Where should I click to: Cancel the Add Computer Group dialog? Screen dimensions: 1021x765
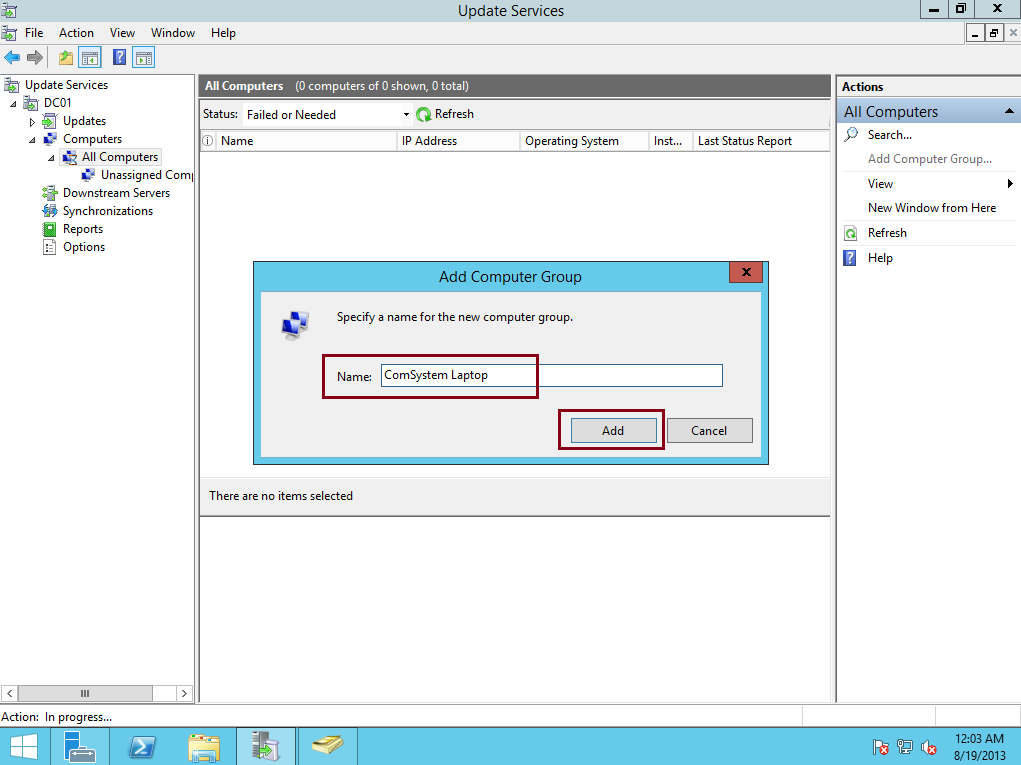pos(709,430)
